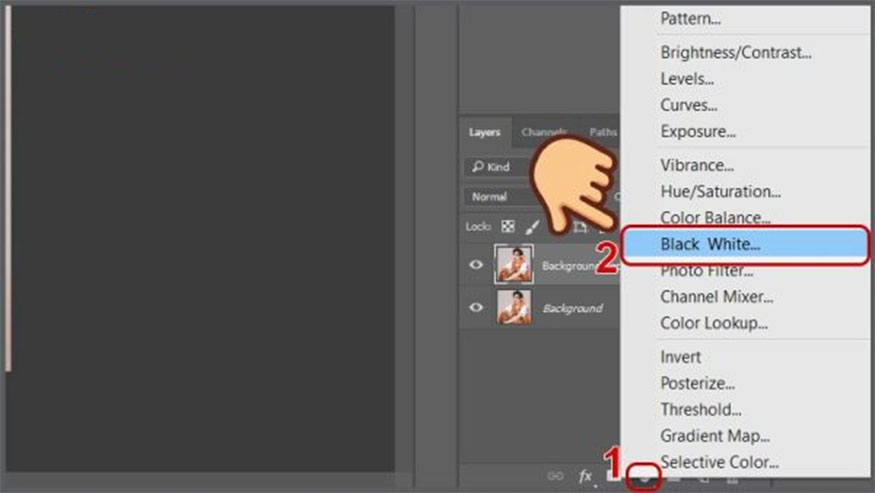This screenshot has height=493, width=875.
Task: Click the italic Background layer name
Action: point(573,308)
